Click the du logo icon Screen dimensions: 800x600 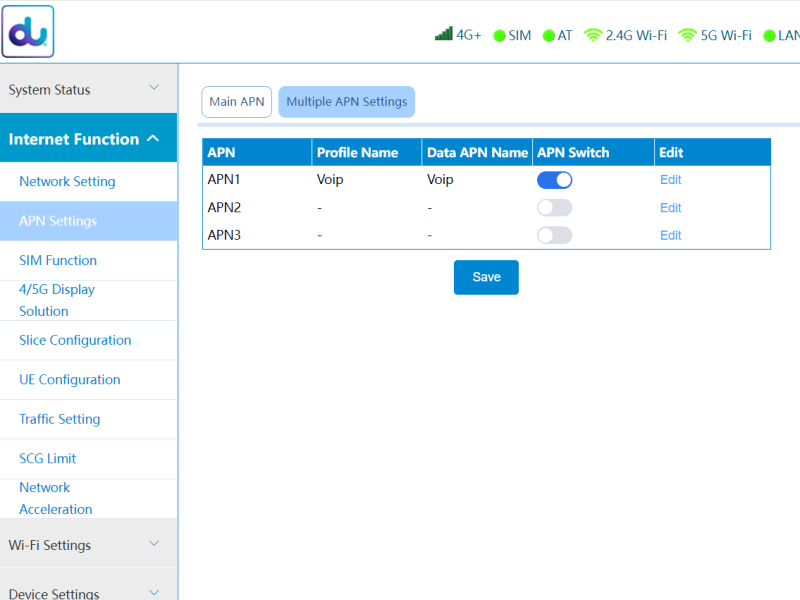point(29,32)
